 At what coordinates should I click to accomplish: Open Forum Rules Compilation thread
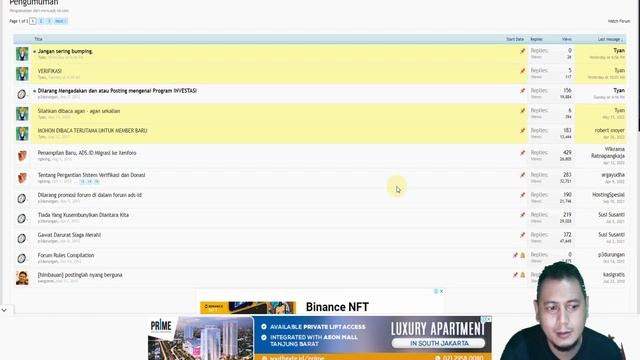[x=66, y=255]
